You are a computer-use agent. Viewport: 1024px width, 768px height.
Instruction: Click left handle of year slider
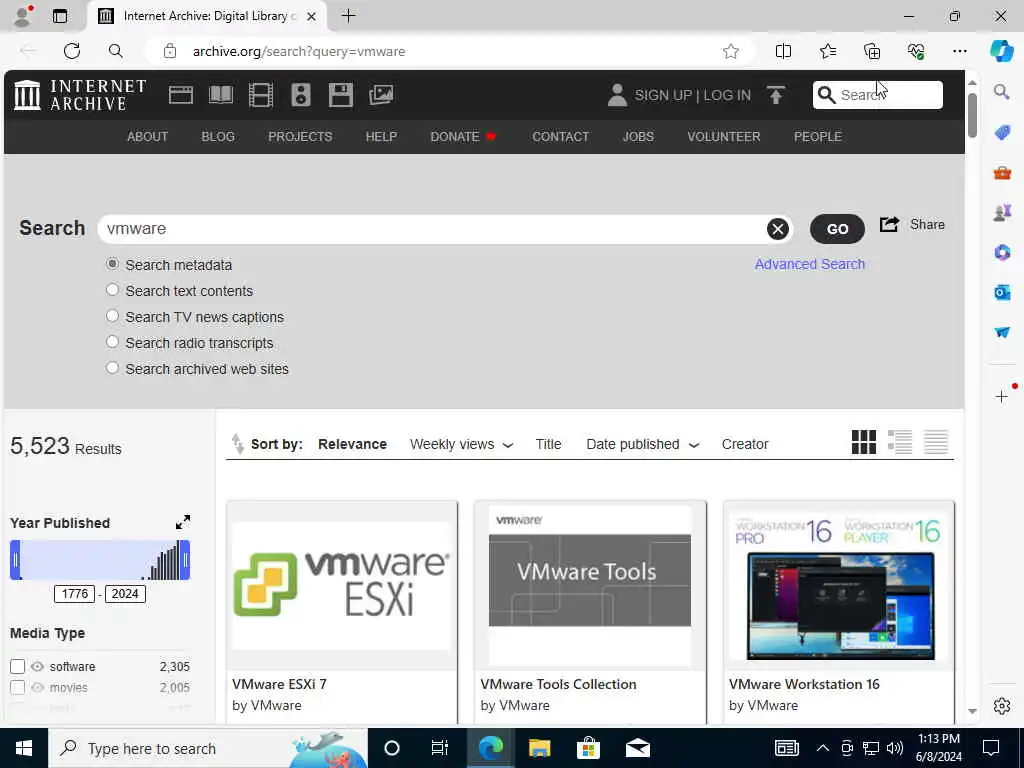16,560
